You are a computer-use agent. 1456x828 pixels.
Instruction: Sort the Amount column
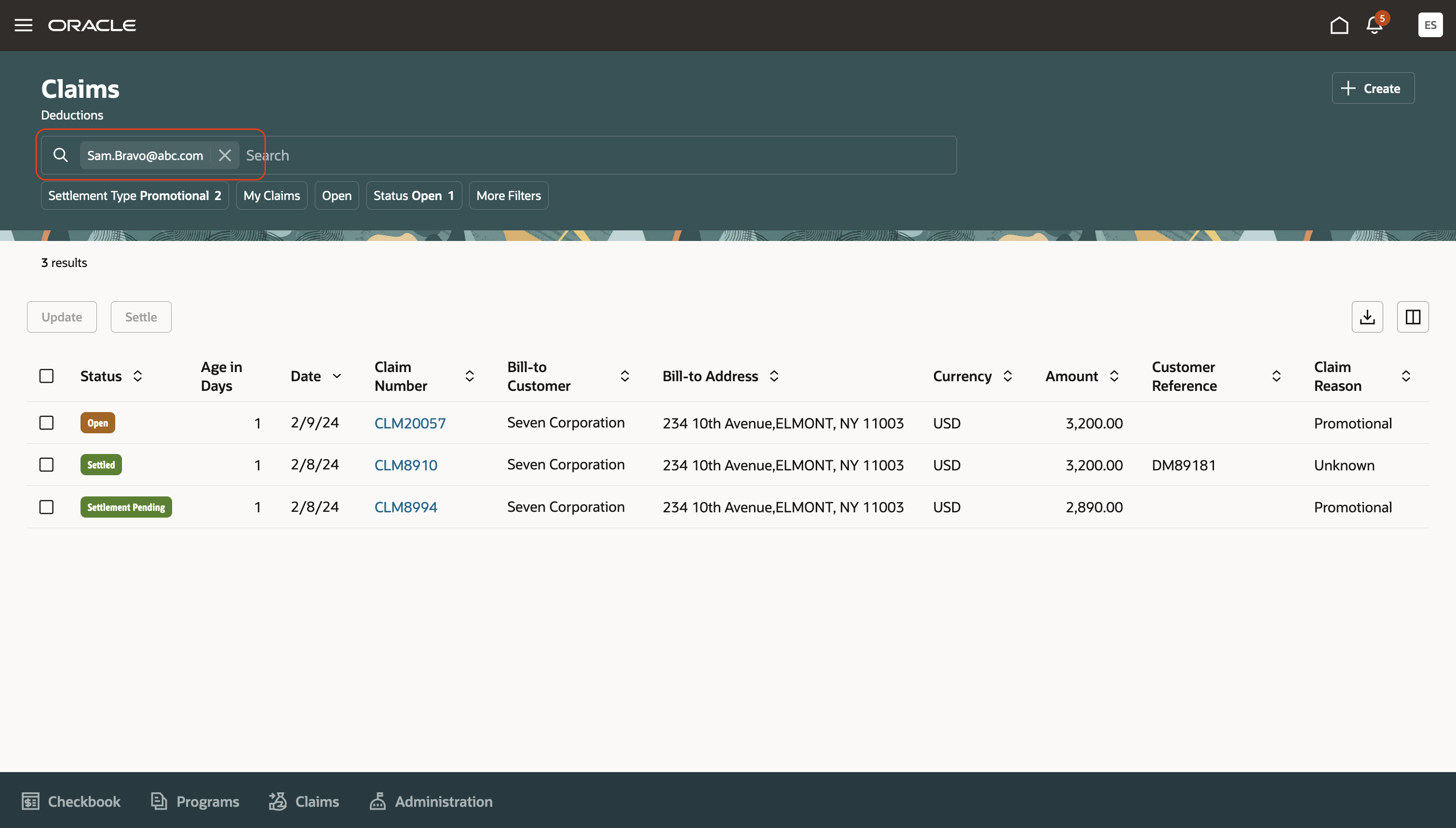[1114, 376]
